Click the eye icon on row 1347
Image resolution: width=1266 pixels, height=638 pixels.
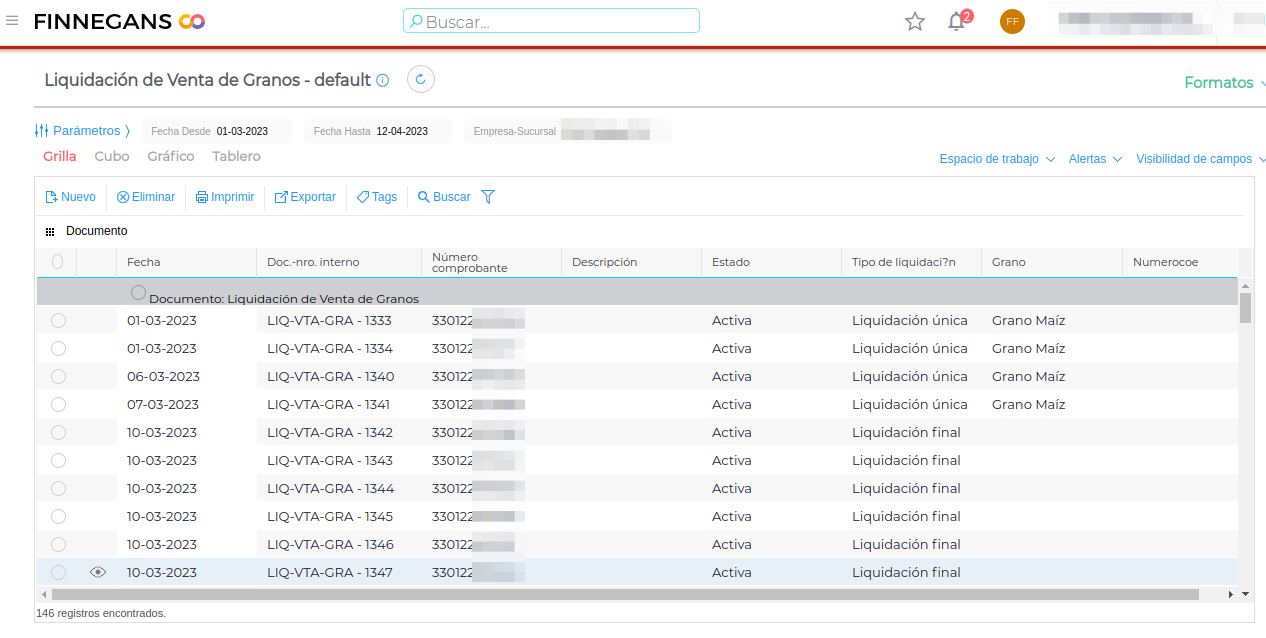pos(97,572)
